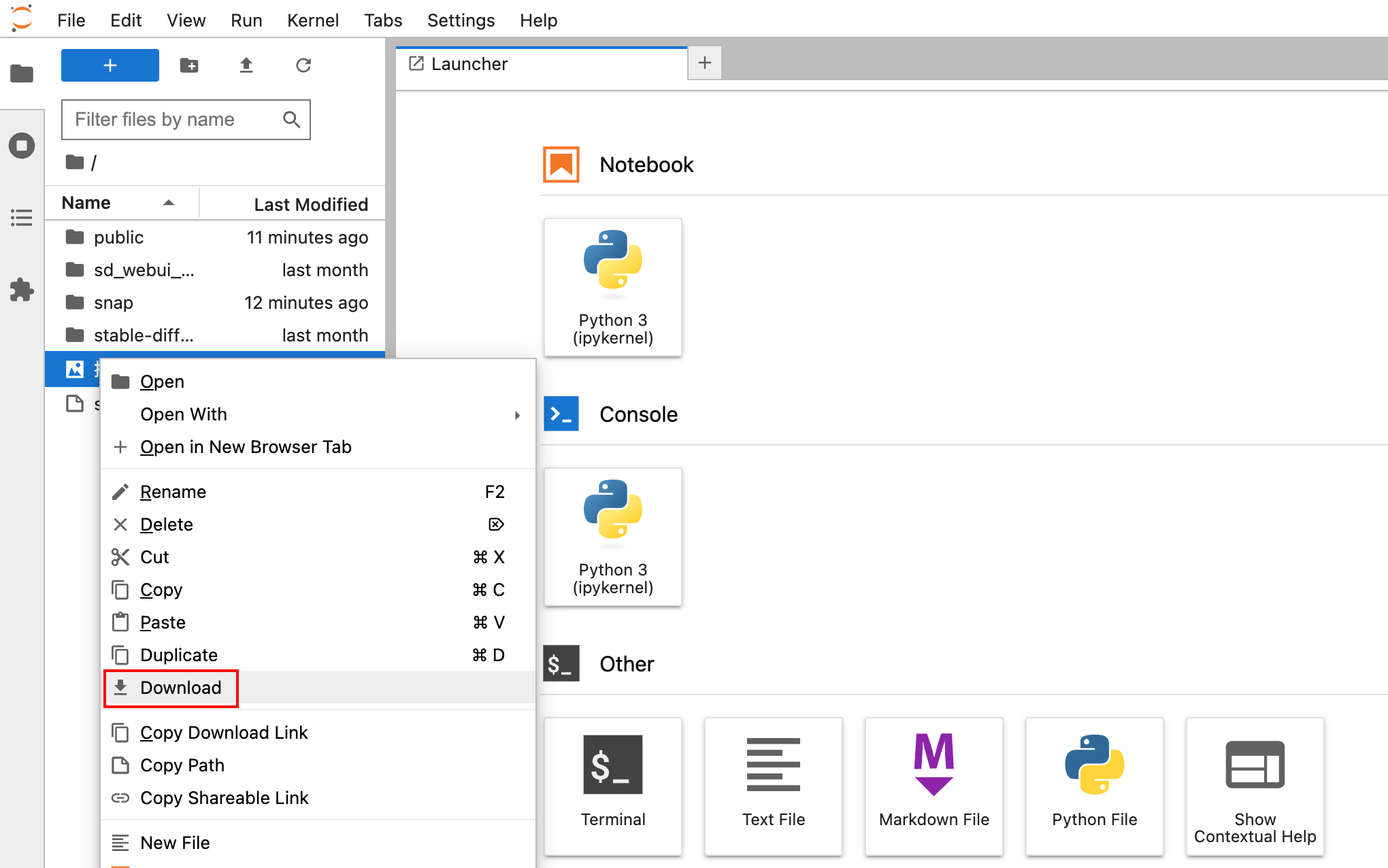Open a new tab with plus button
This screenshot has width=1388, height=868.
tap(705, 63)
